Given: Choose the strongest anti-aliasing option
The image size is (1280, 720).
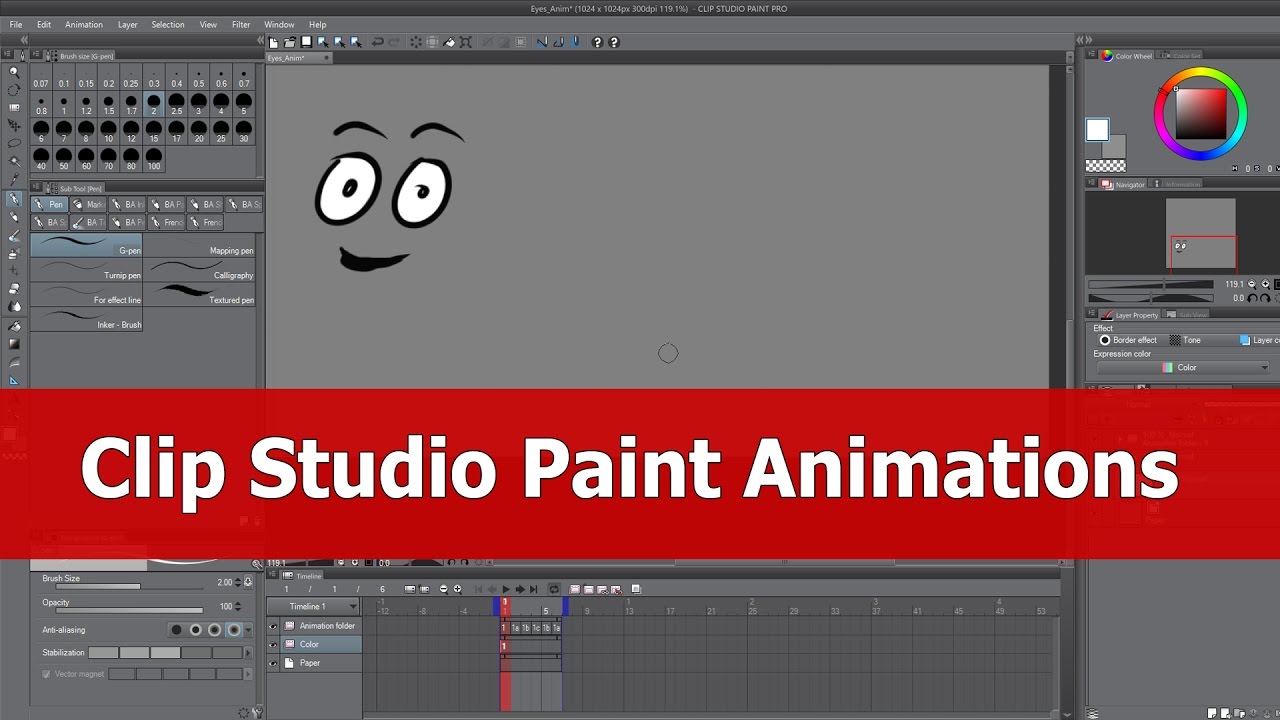Looking at the screenshot, I should (234, 630).
